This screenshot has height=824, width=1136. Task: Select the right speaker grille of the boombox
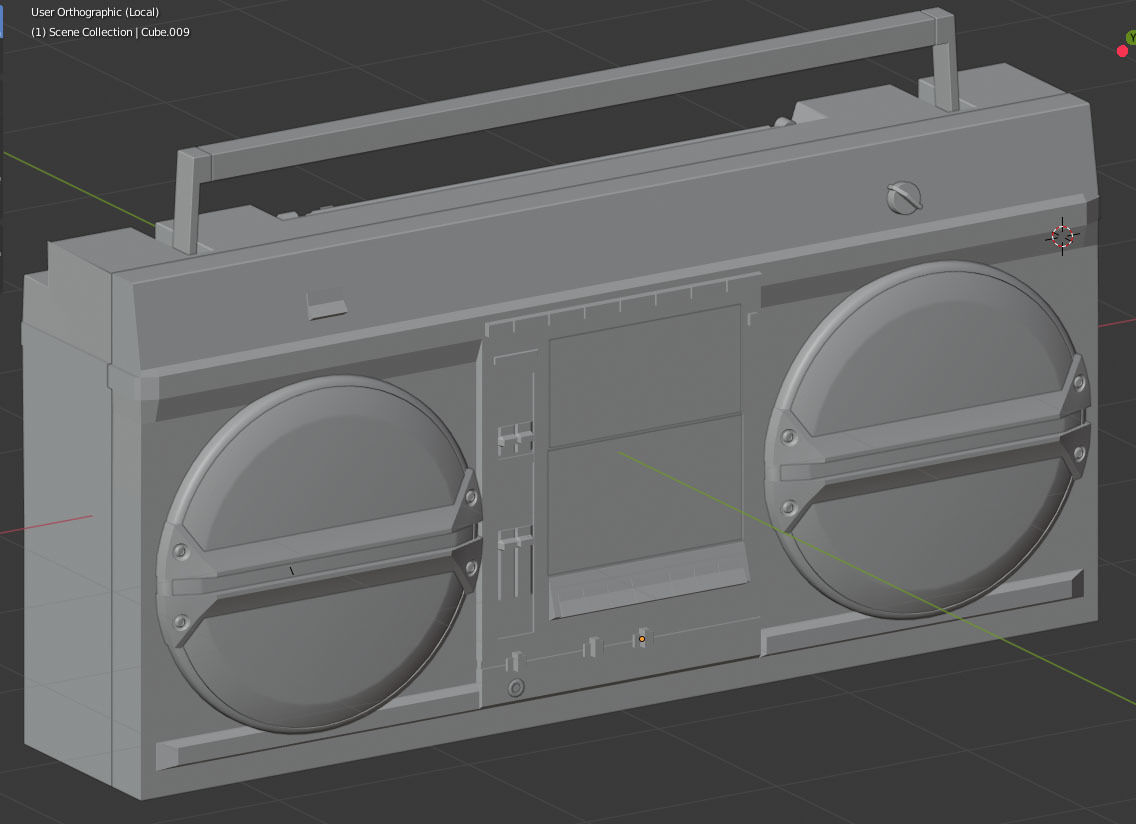pos(927,440)
